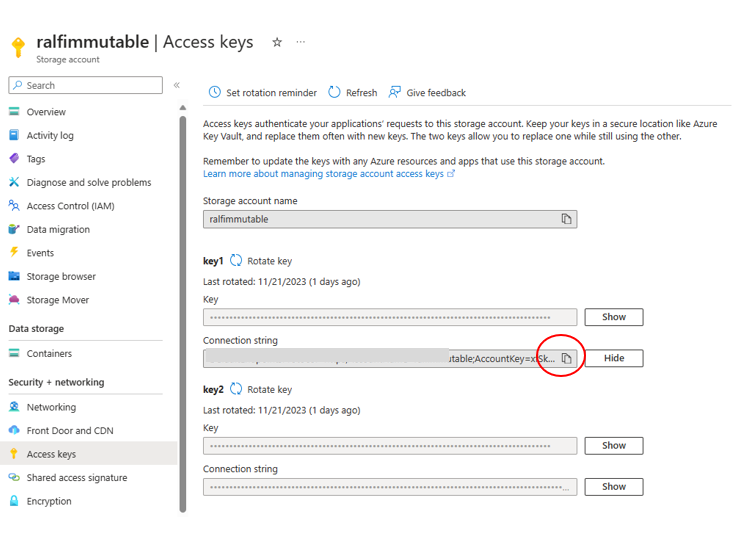Collapse the left navigation menu
This screenshot has height=533, width=740.
coord(177,86)
